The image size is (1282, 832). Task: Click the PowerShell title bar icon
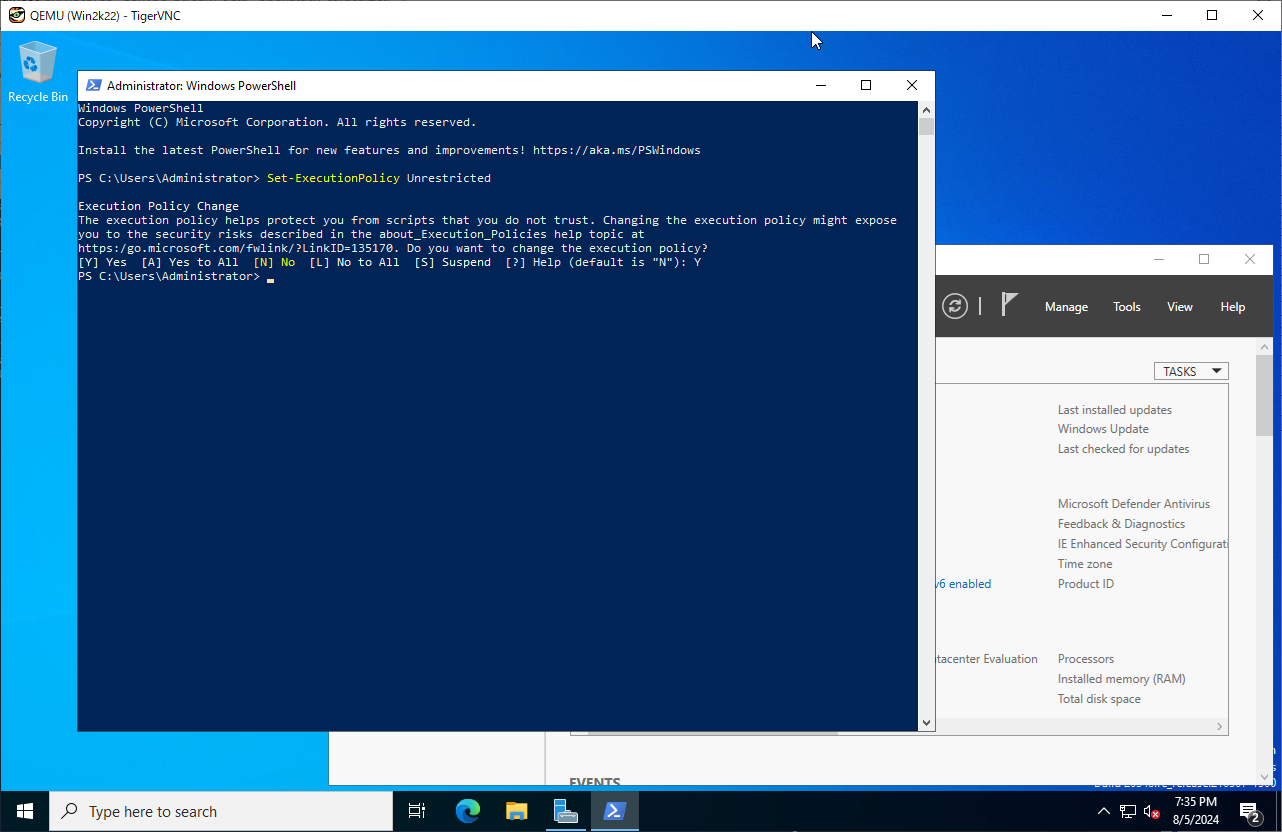[94, 86]
